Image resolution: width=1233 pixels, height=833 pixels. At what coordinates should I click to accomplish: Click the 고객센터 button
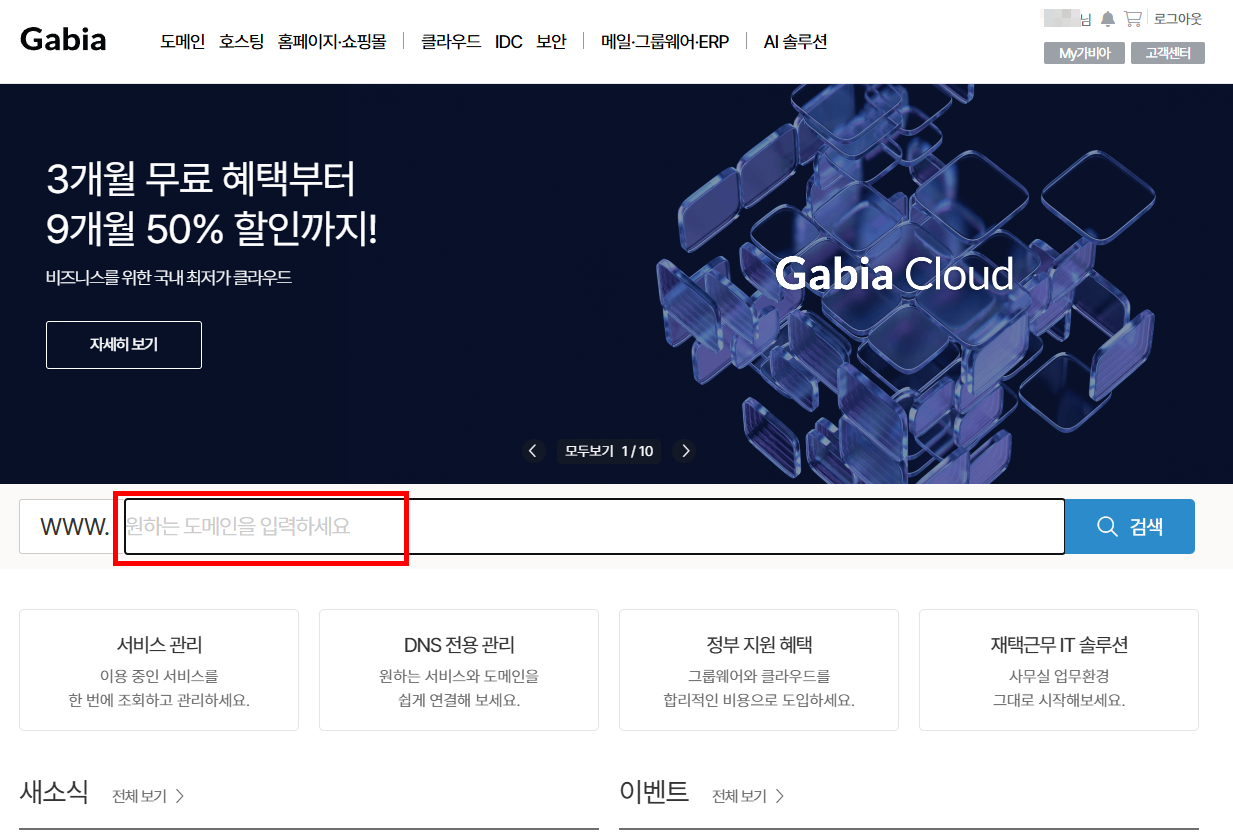[x=1168, y=53]
